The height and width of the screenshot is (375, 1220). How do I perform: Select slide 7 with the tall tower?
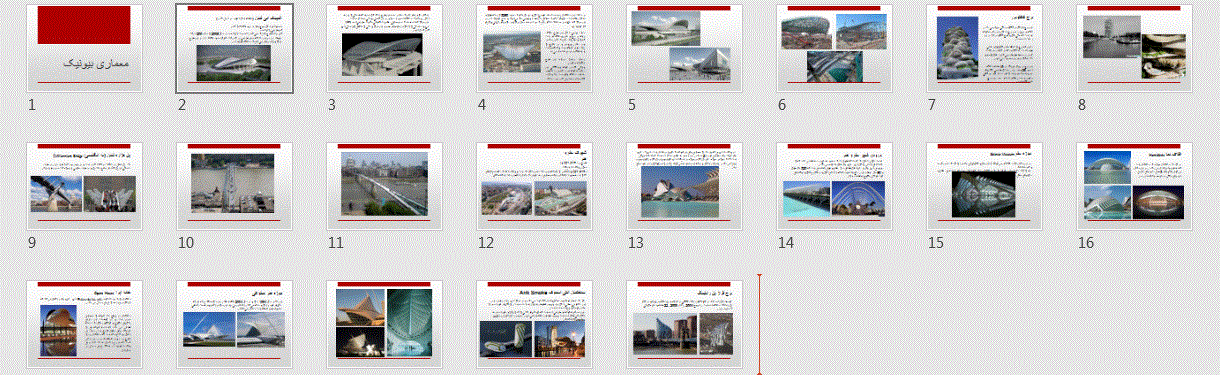pos(985,48)
